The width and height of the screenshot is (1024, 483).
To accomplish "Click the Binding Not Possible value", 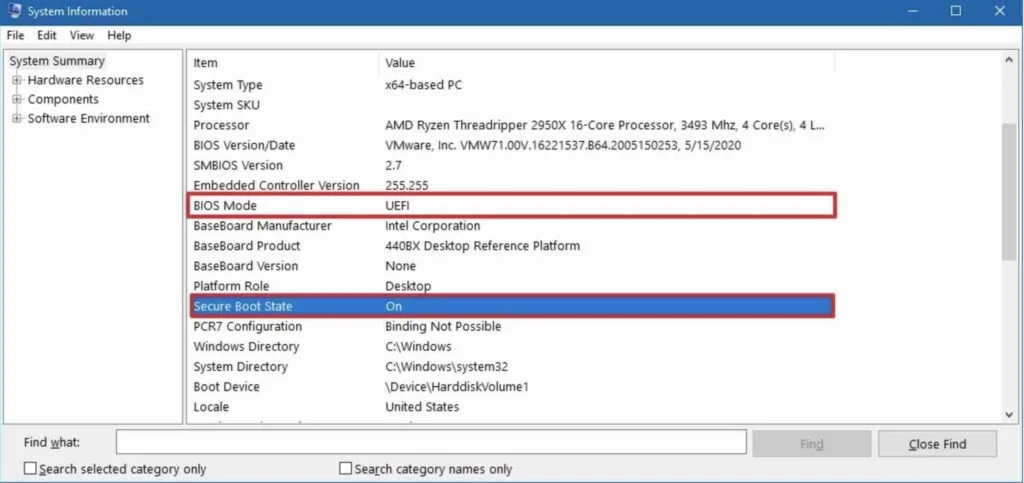I will (x=443, y=326).
